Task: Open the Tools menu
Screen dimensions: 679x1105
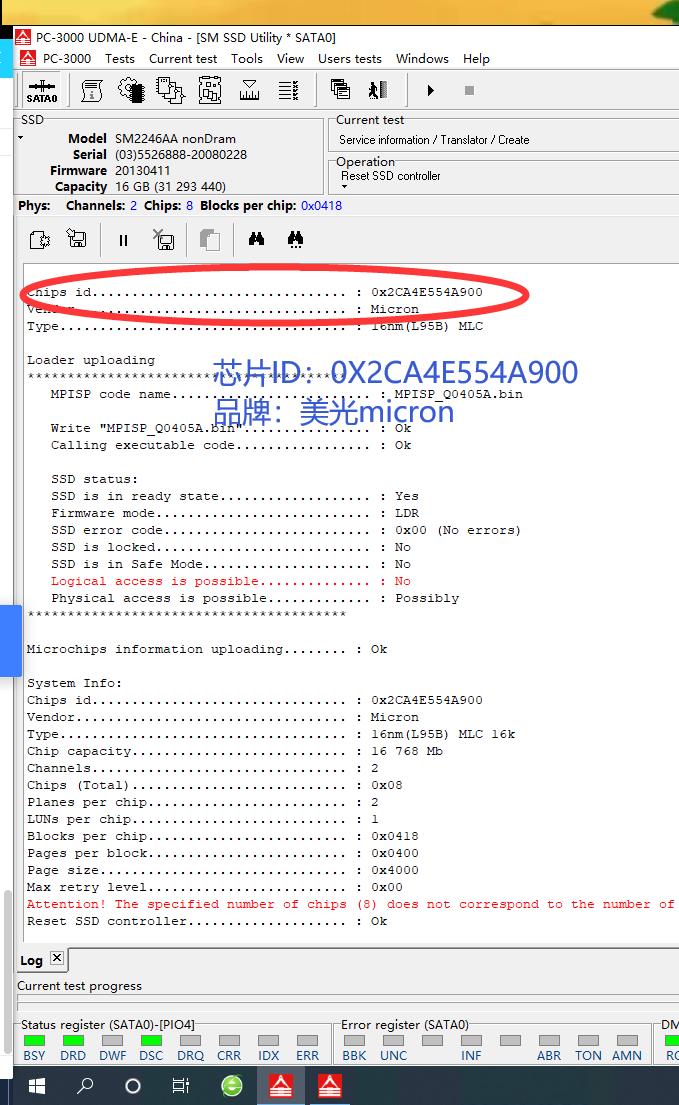Action: coord(247,58)
